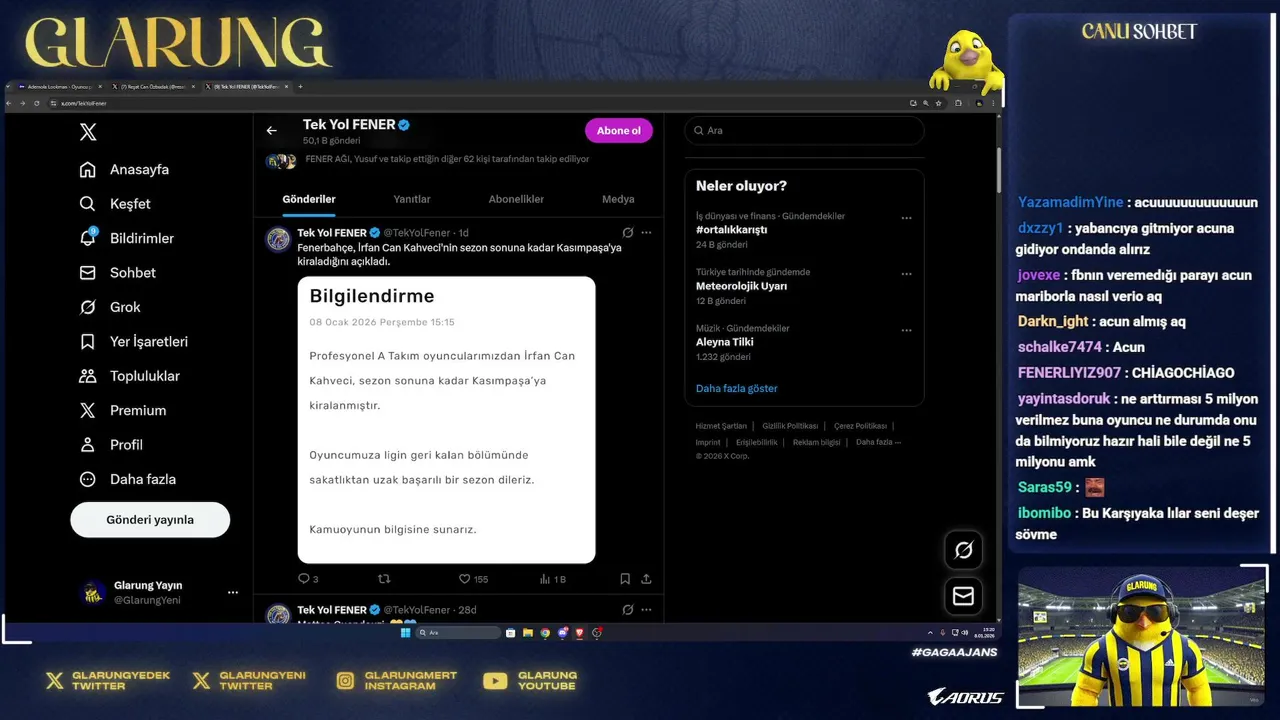Image resolution: width=1280 pixels, height=720 pixels.
Task: Open more options on İrfan Can post
Action: pyautogui.click(x=646, y=233)
